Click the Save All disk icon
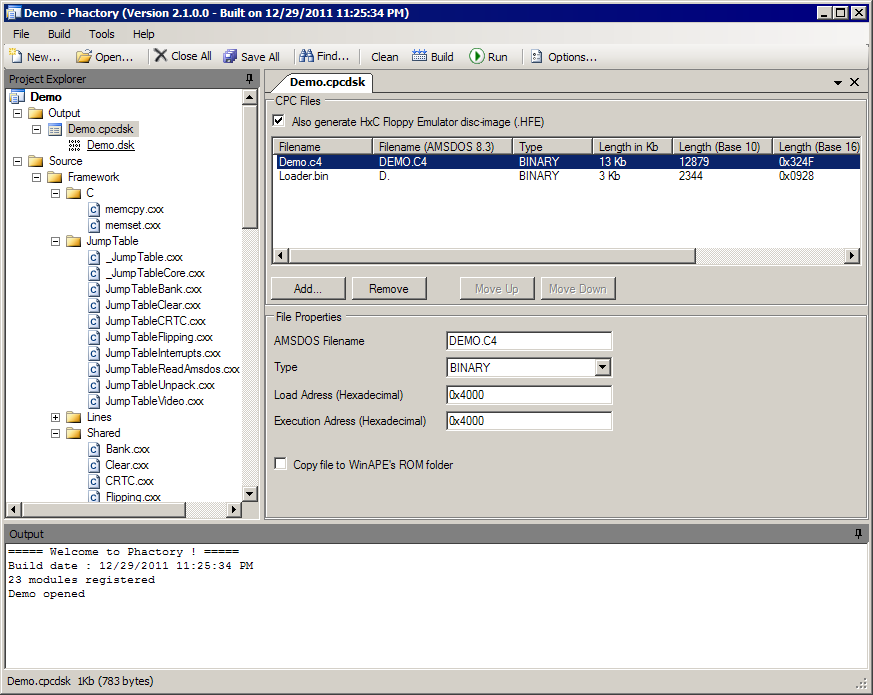This screenshot has width=873, height=695. pos(230,56)
